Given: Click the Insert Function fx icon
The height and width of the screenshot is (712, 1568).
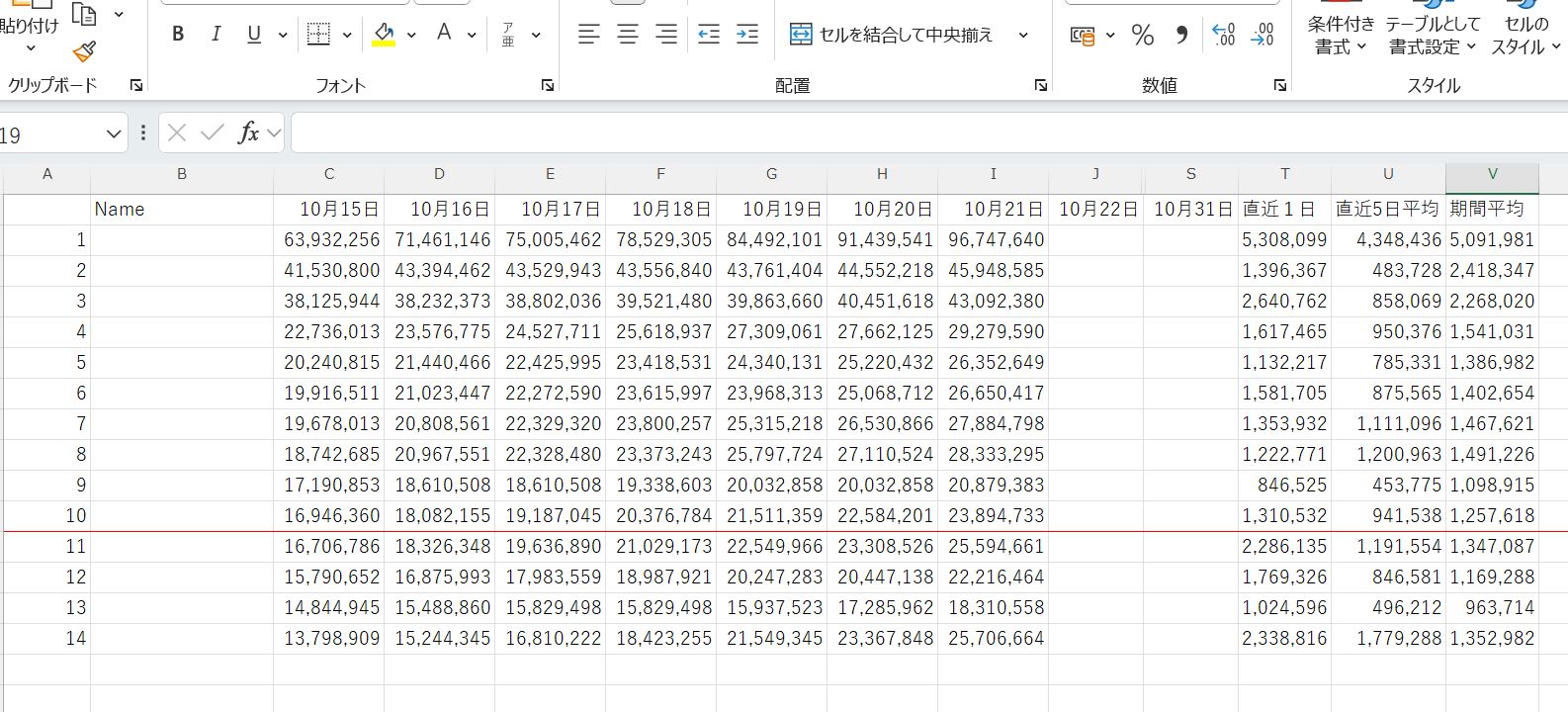Looking at the screenshot, I should pos(248,133).
